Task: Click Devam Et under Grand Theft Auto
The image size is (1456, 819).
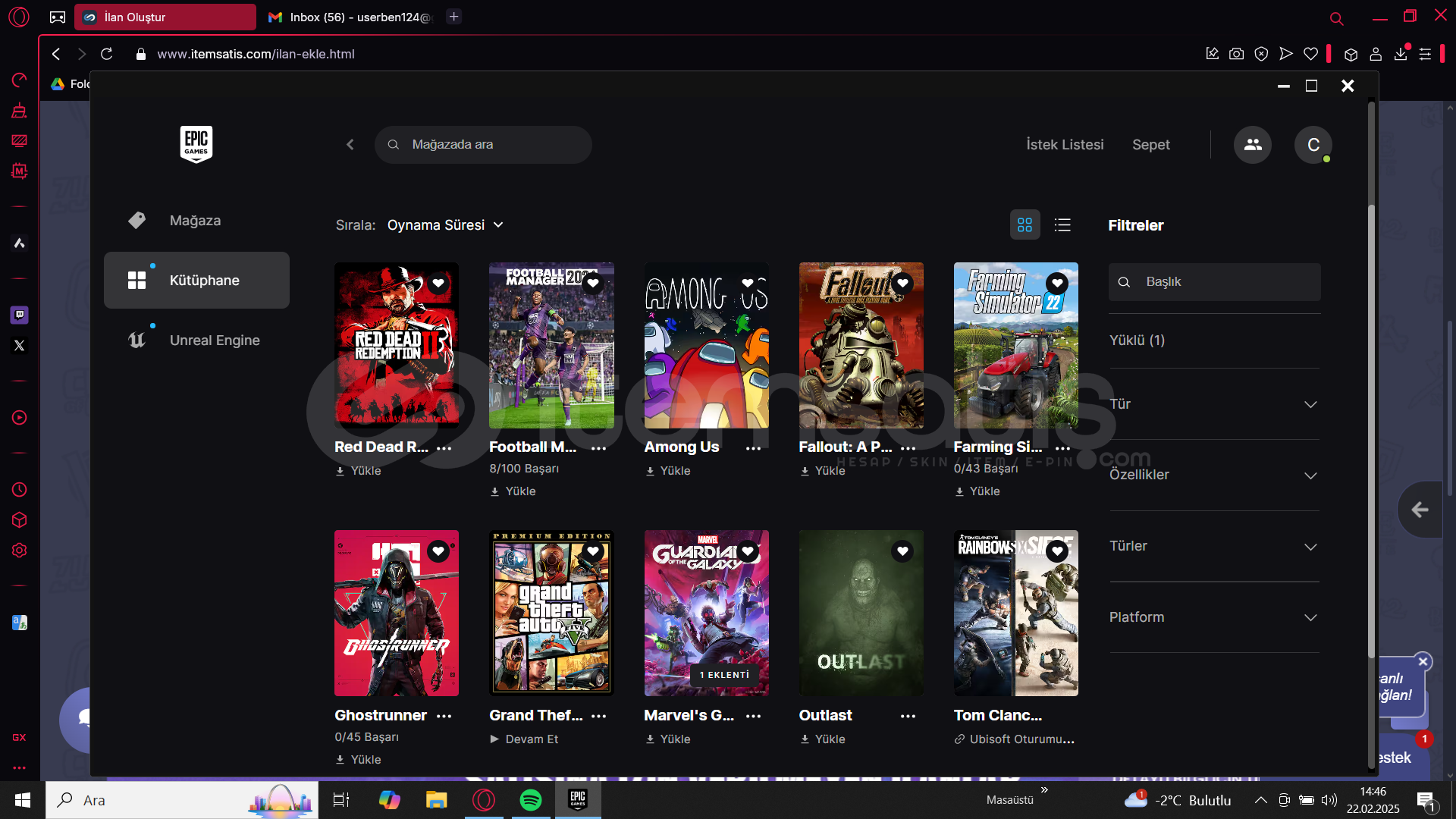Action: 531,739
